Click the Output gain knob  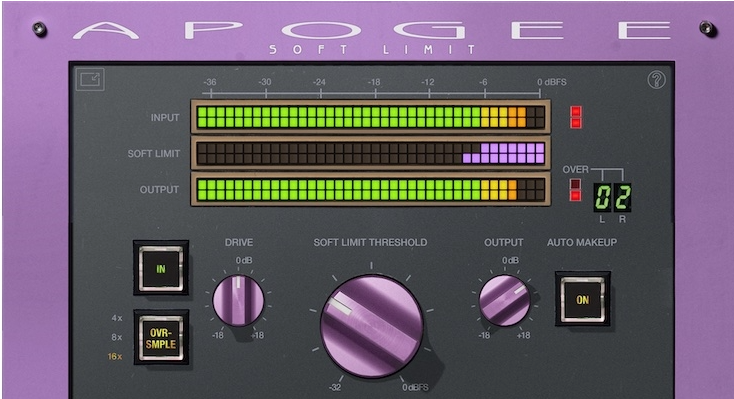pyautogui.click(x=505, y=300)
